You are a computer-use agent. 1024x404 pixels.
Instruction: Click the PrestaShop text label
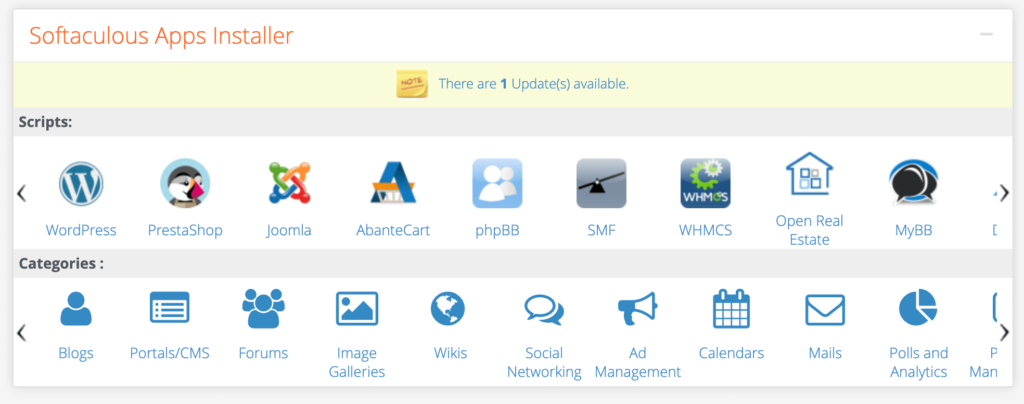pyautogui.click(x=185, y=230)
